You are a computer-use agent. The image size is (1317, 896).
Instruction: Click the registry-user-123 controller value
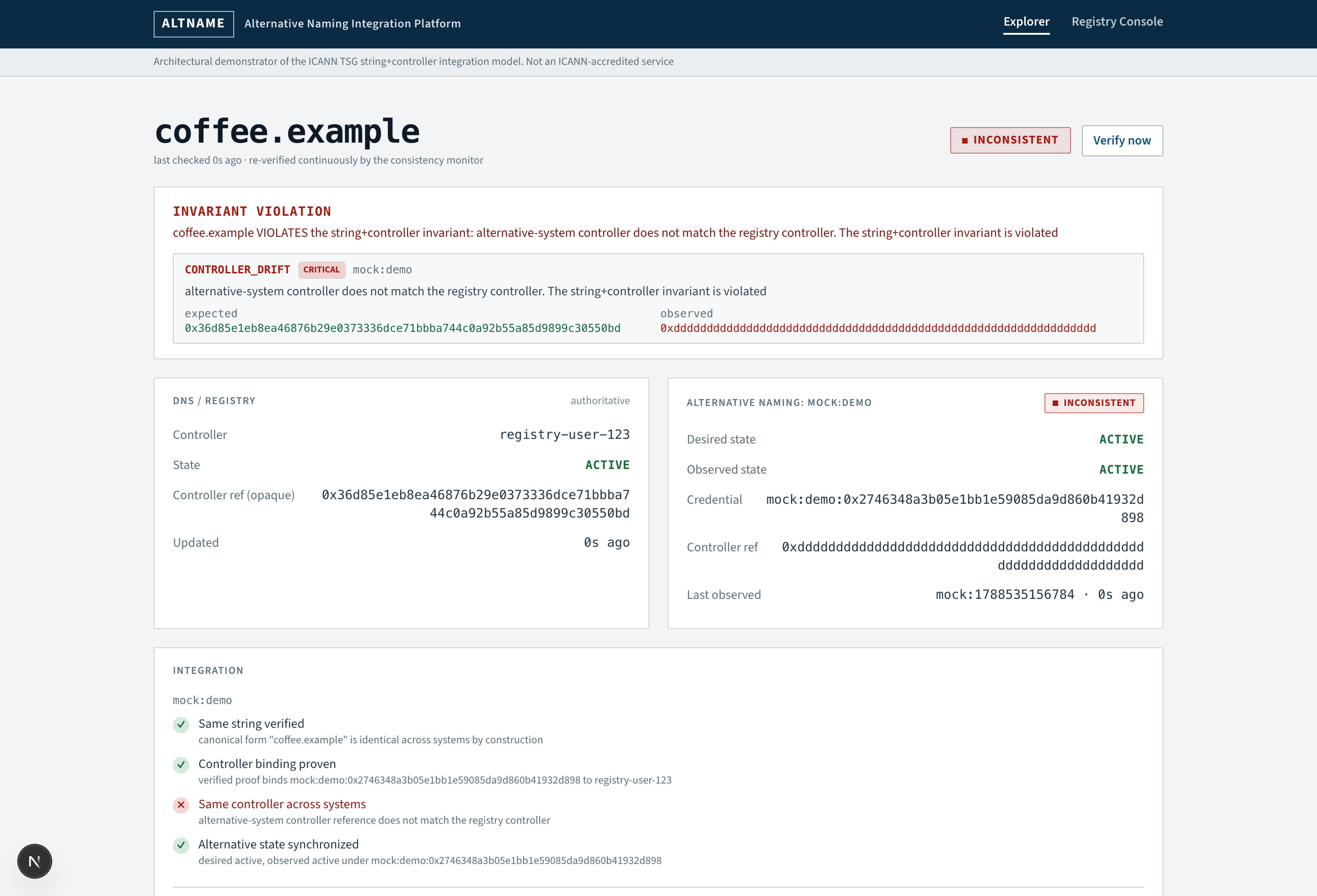pos(564,434)
